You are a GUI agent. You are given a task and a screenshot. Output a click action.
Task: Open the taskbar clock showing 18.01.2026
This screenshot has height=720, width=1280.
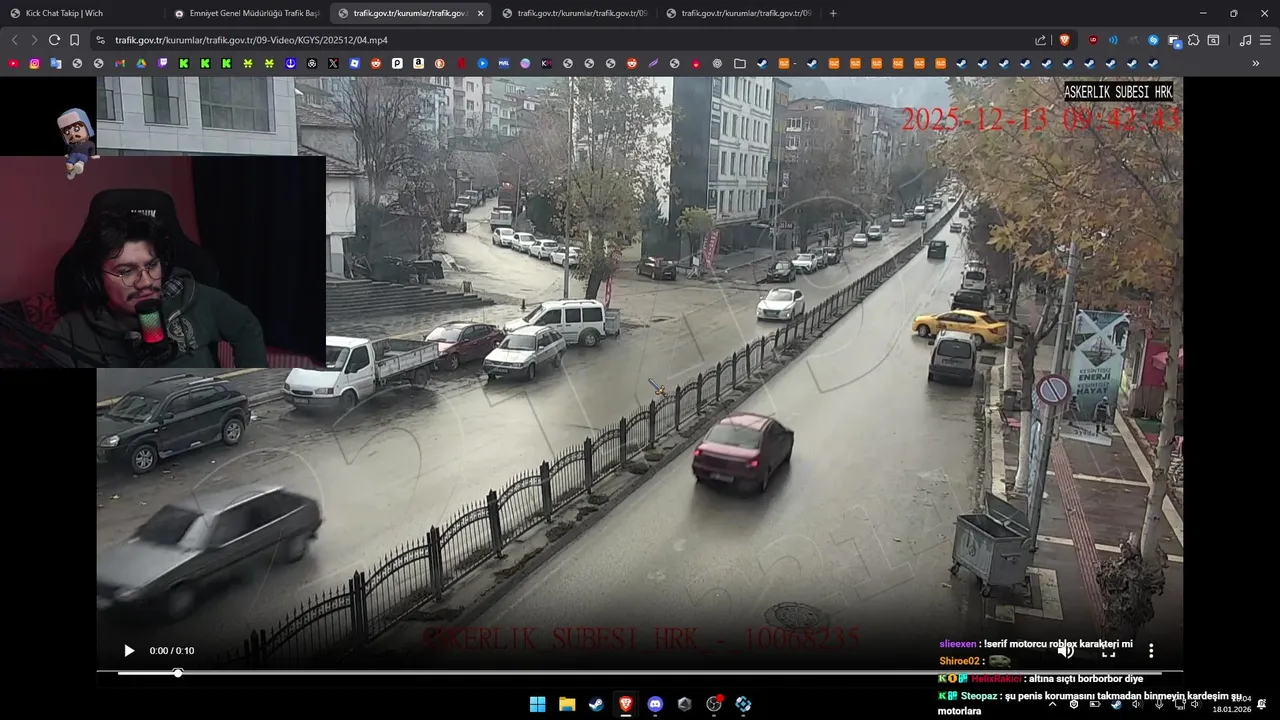(1231, 704)
